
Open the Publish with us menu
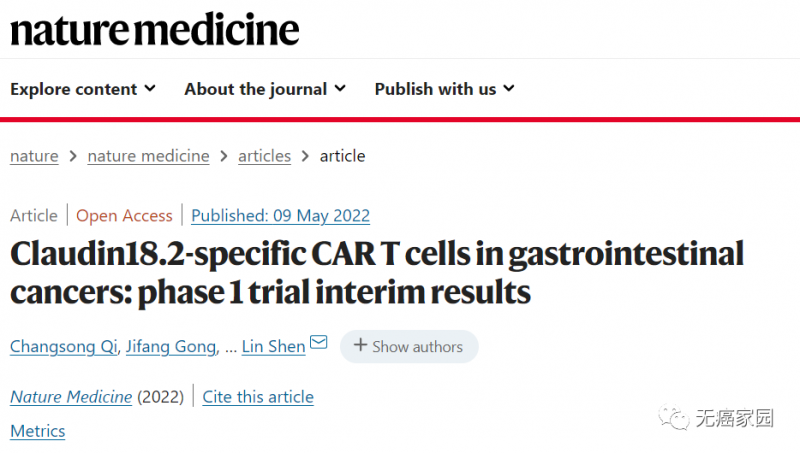point(435,89)
